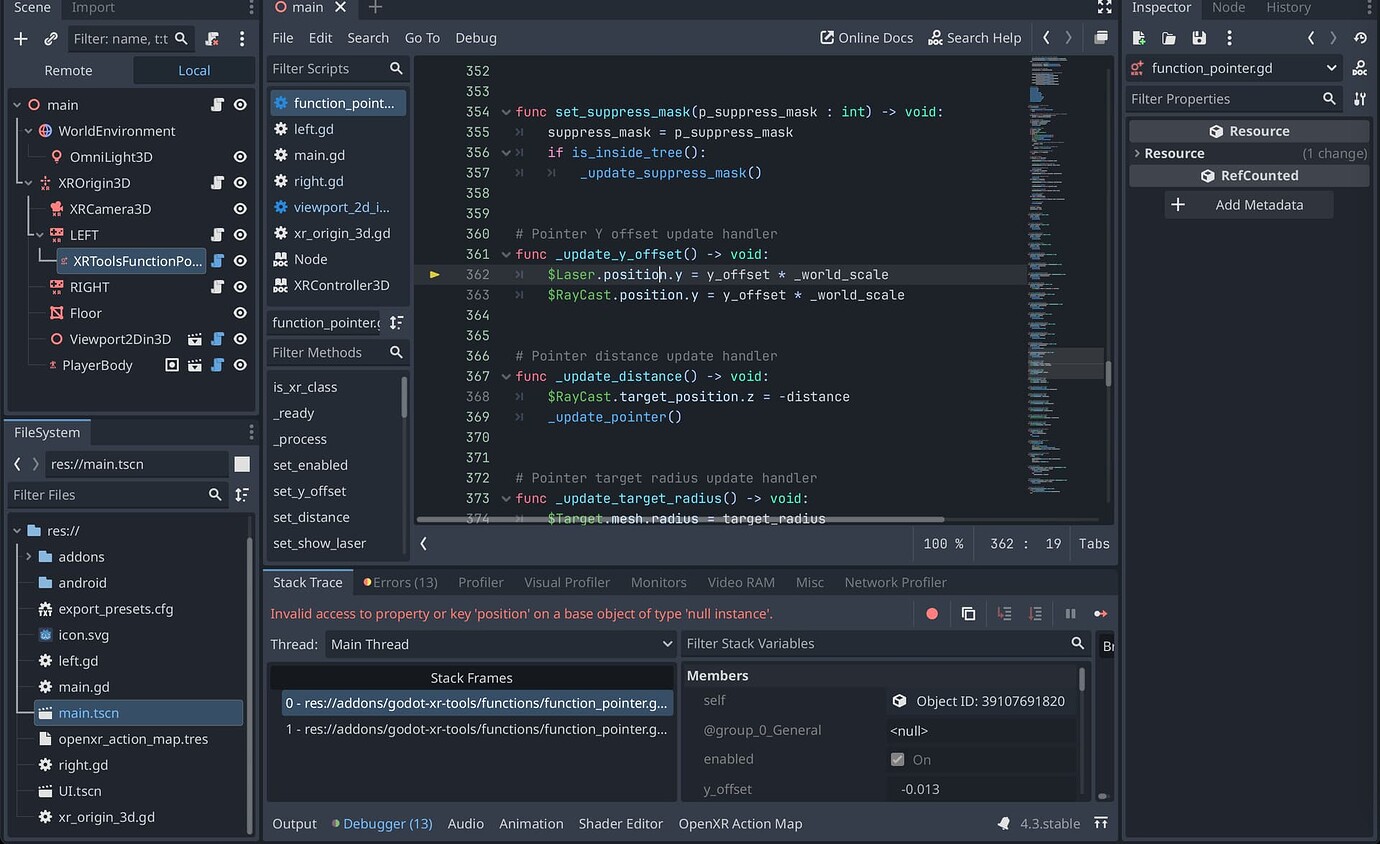Open the Debug menu
The image size is (1380, 844).
pos(475,37)
